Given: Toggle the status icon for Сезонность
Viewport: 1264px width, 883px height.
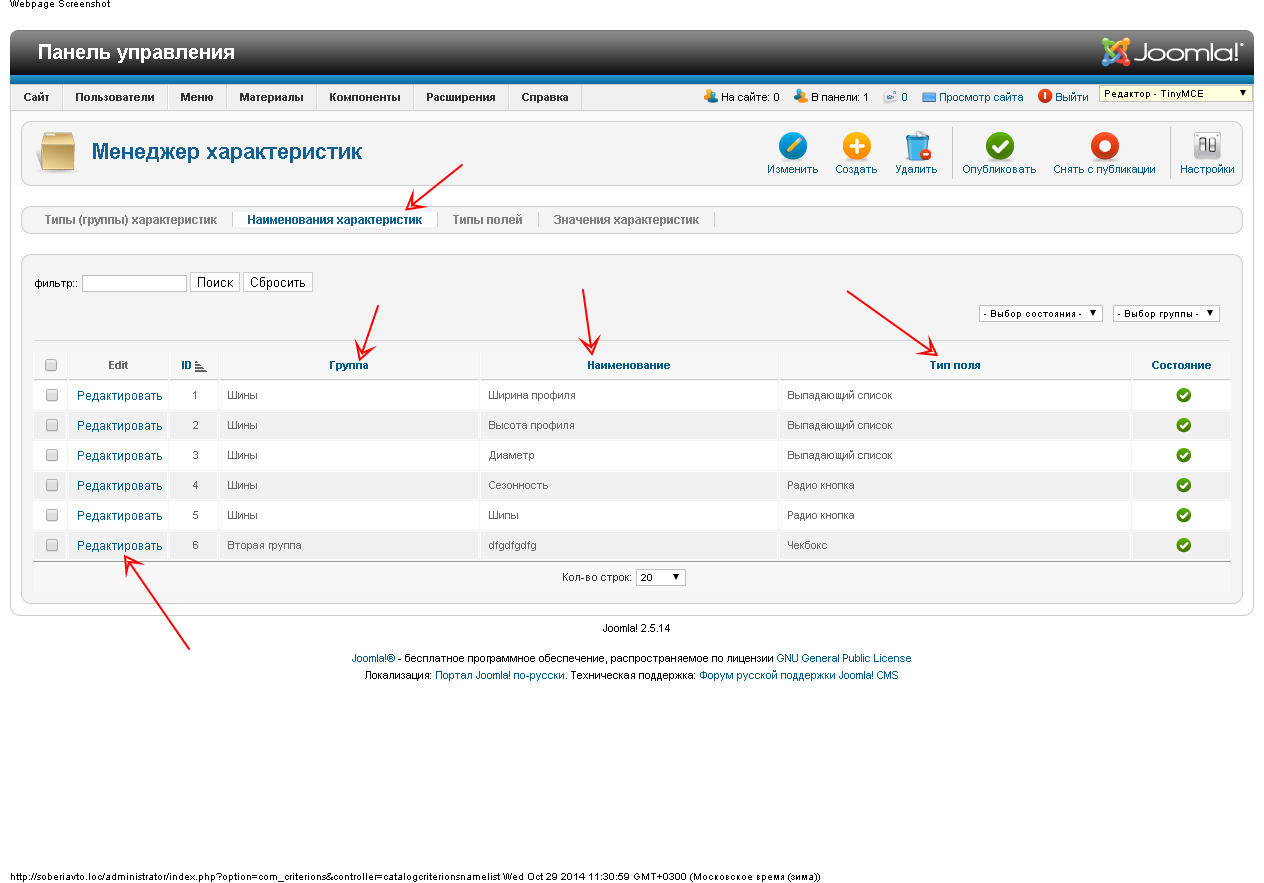Looking at the screenshot, I should click(1183, 485).
